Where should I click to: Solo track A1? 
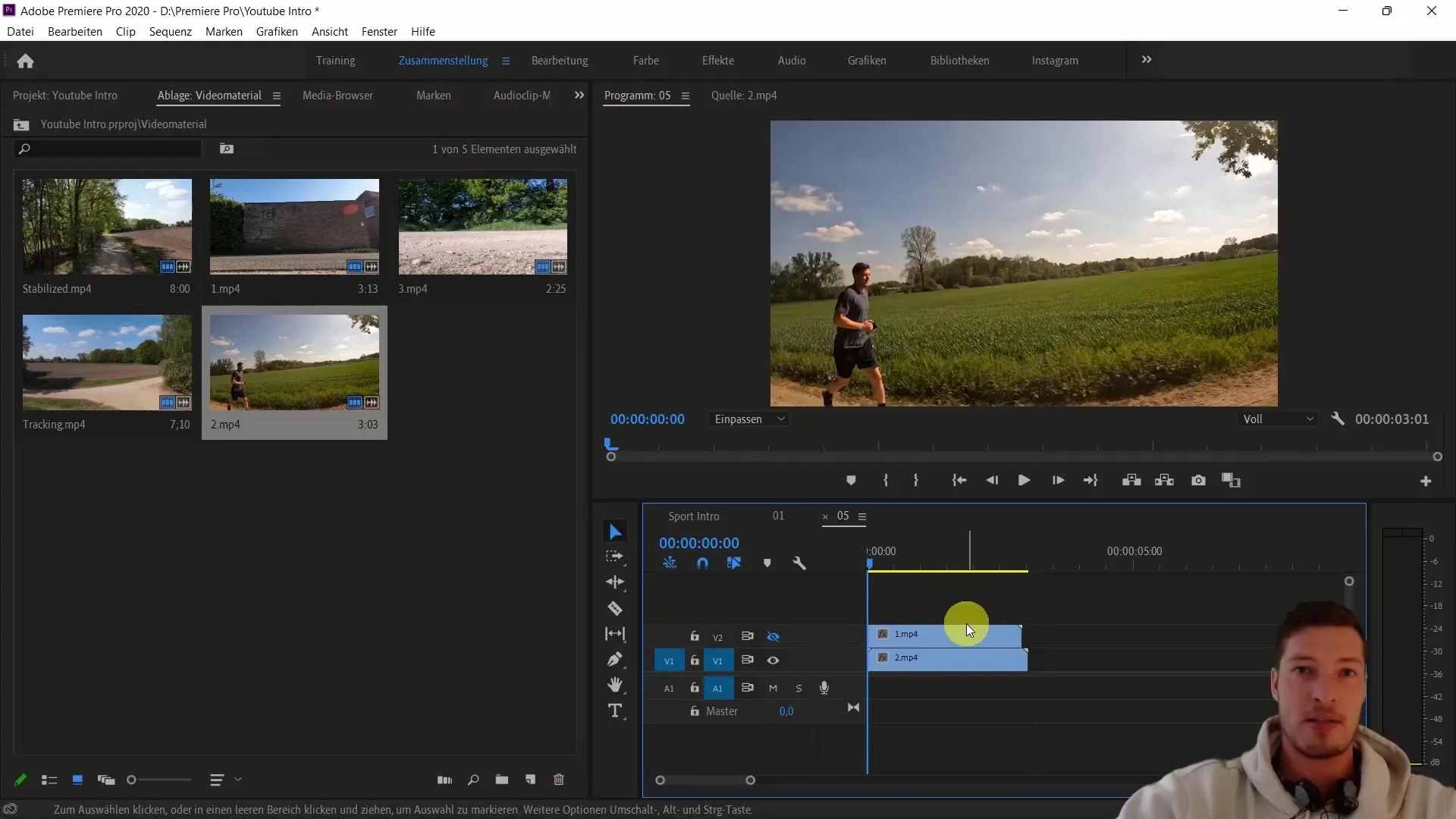799,689
